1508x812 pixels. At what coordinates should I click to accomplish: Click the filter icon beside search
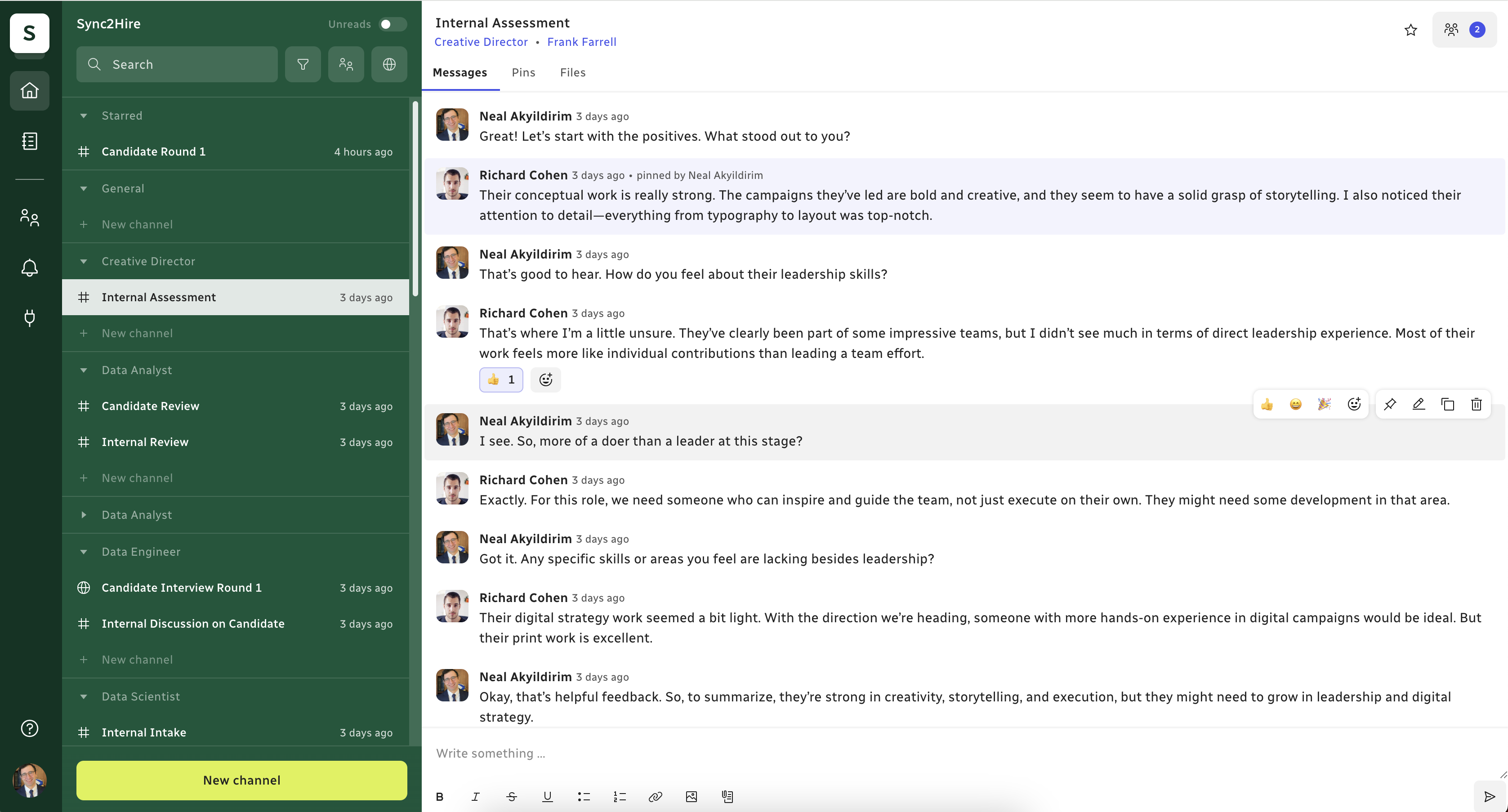point(303,64)
